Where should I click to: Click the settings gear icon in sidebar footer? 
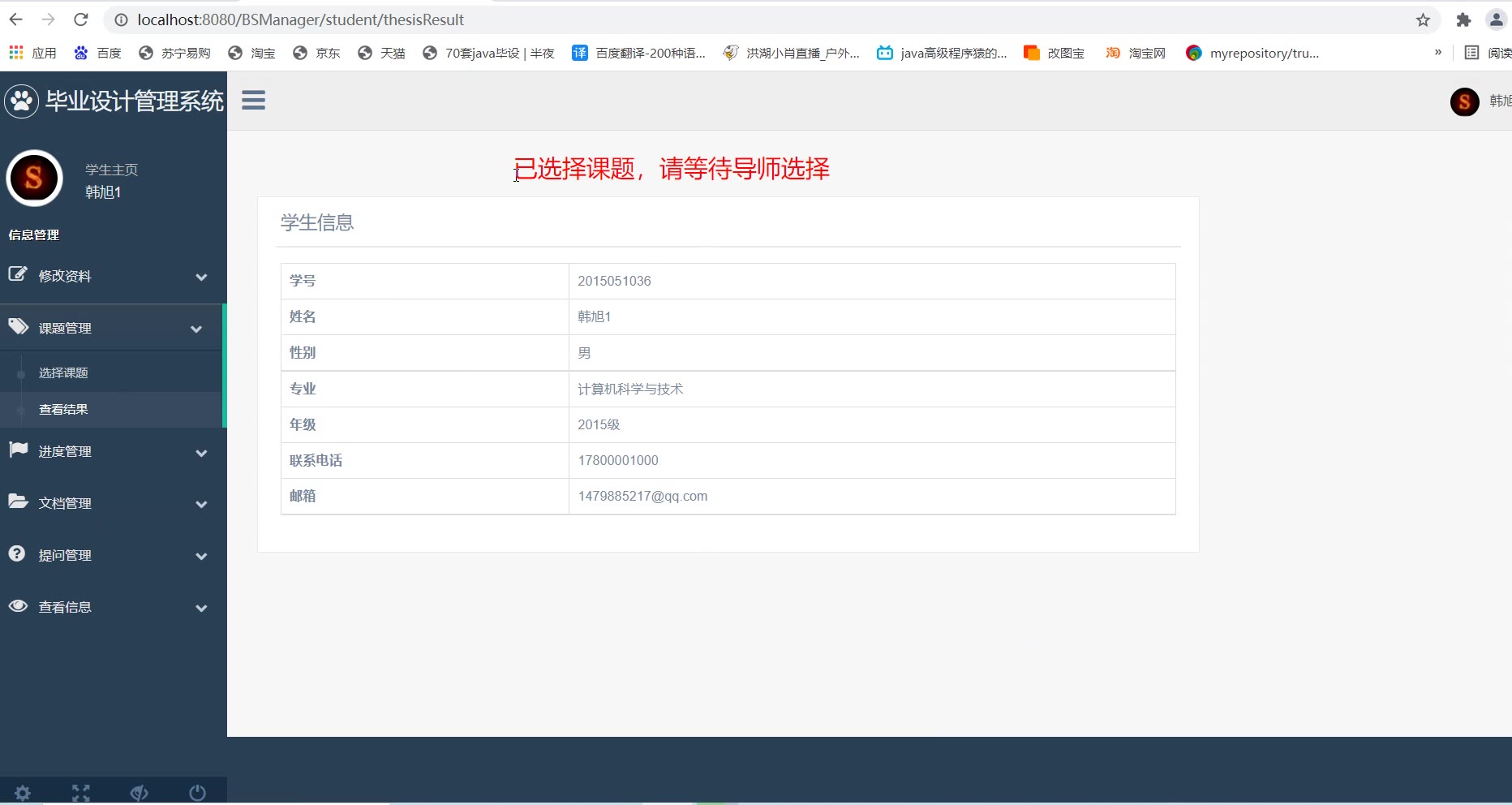(x=23, y=793)
